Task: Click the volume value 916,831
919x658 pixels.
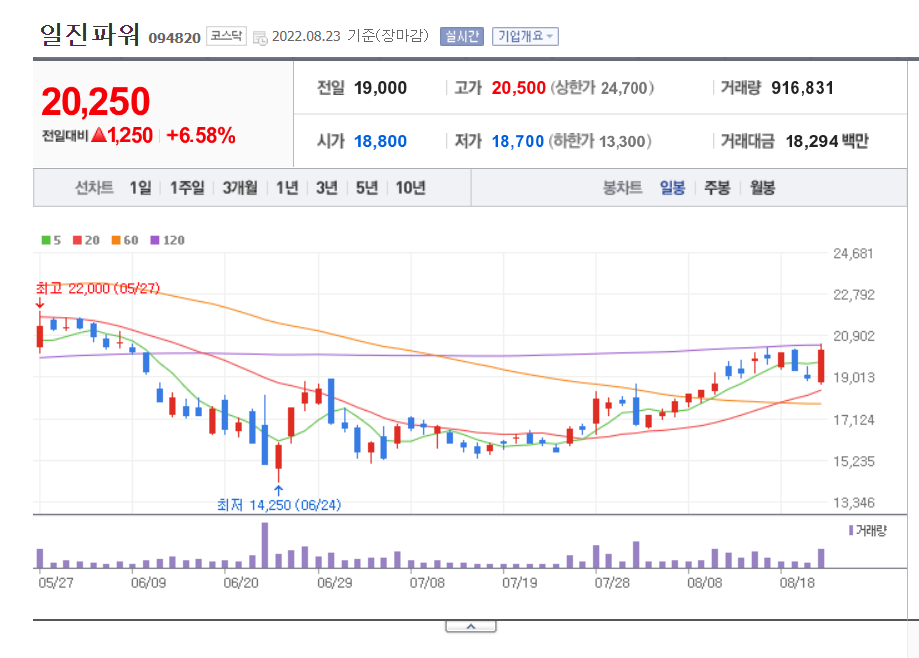Action: coord(802,88)
